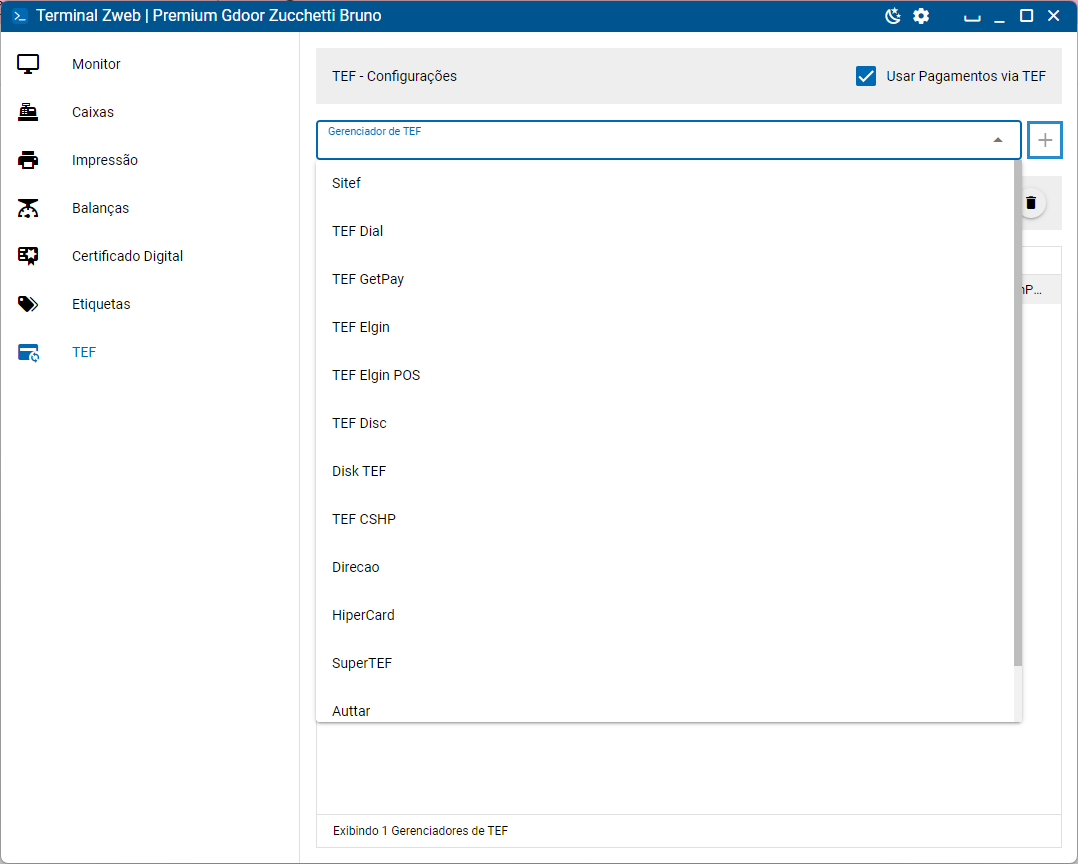Select Sitef from the dropdown list

coord(665,183)
